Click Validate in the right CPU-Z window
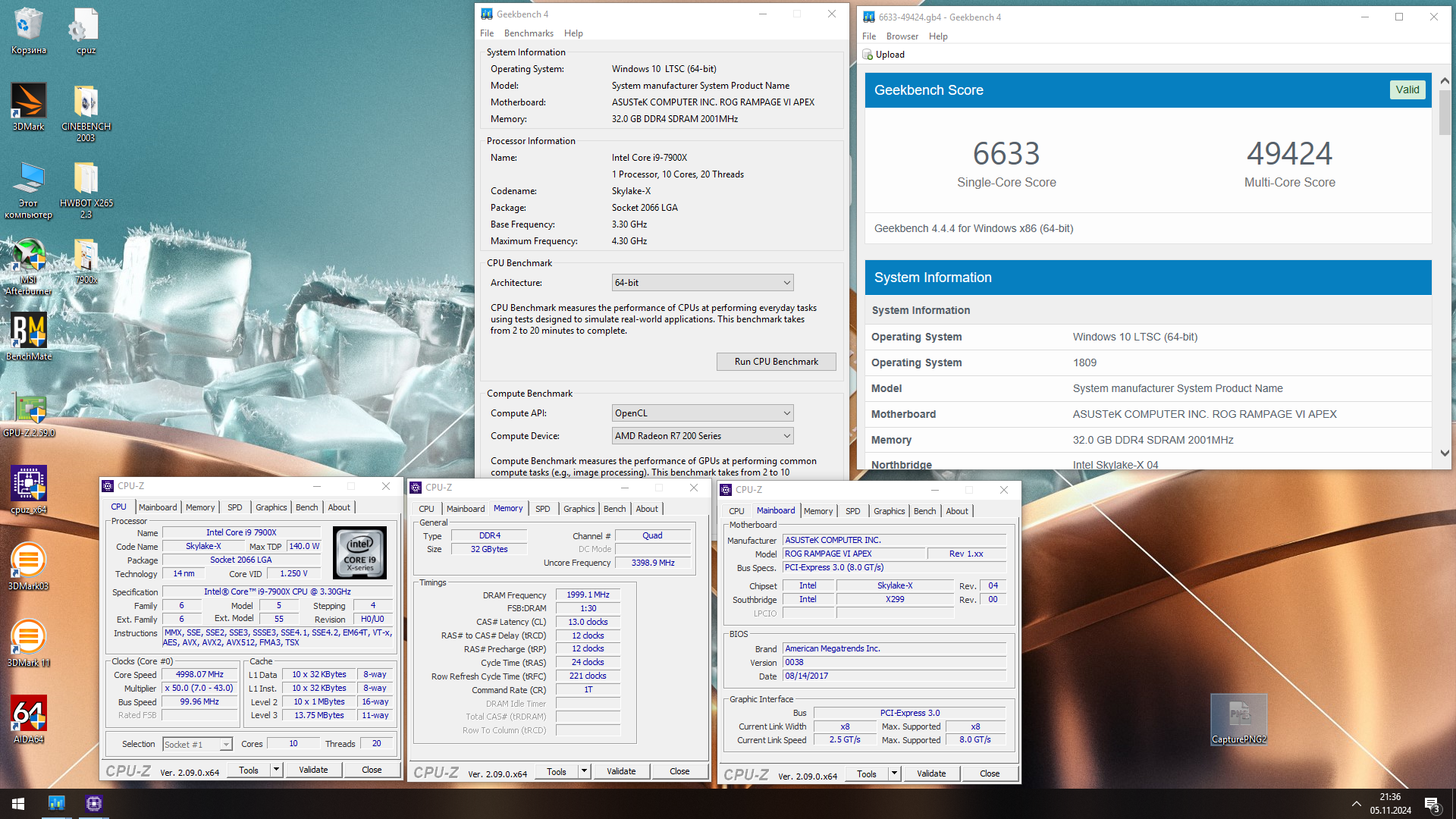 (931, 773)
